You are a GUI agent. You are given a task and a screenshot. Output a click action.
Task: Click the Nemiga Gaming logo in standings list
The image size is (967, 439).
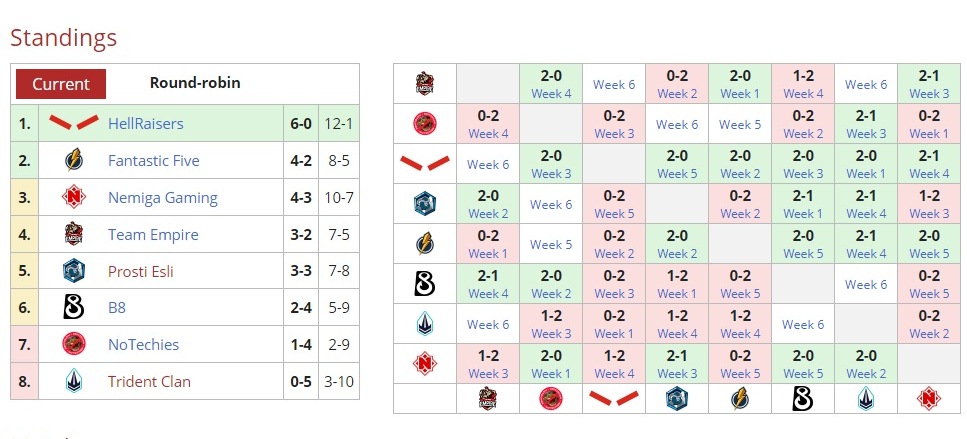tap(73, 197)
